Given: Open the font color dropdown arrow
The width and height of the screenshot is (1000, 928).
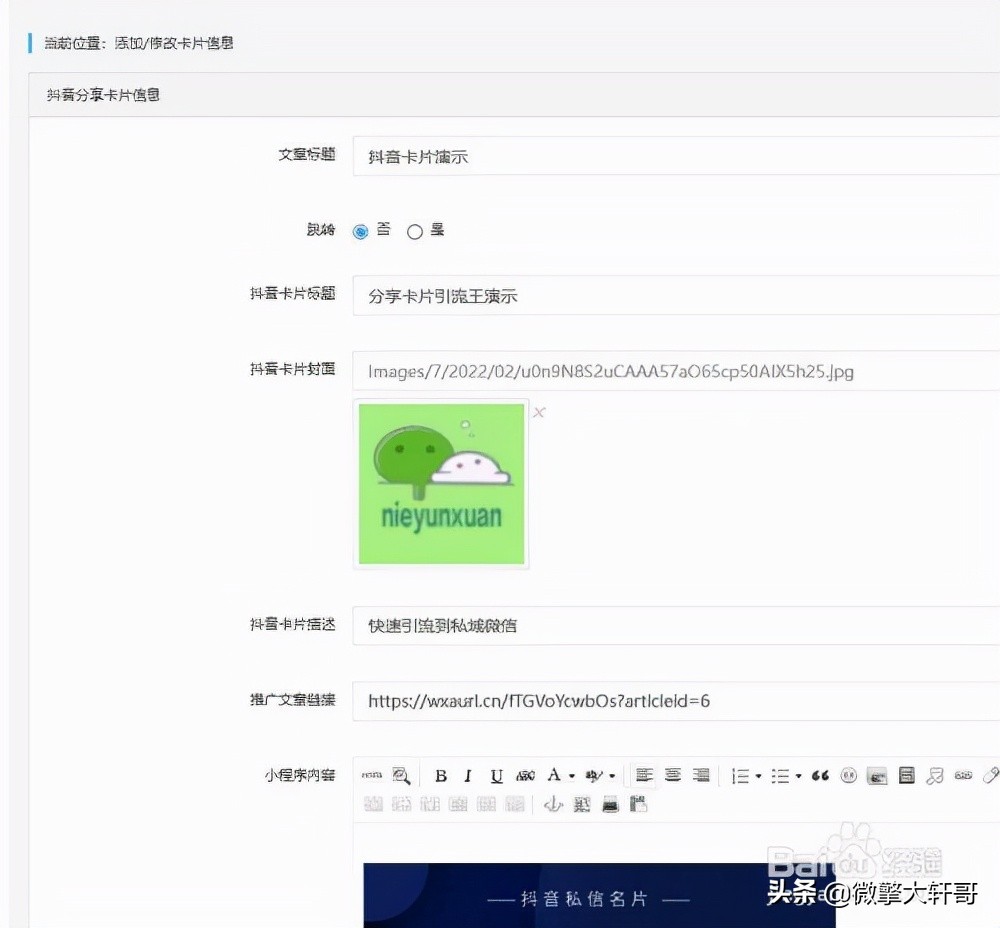Looking at the screenshot, I should (x=571, y=774).
